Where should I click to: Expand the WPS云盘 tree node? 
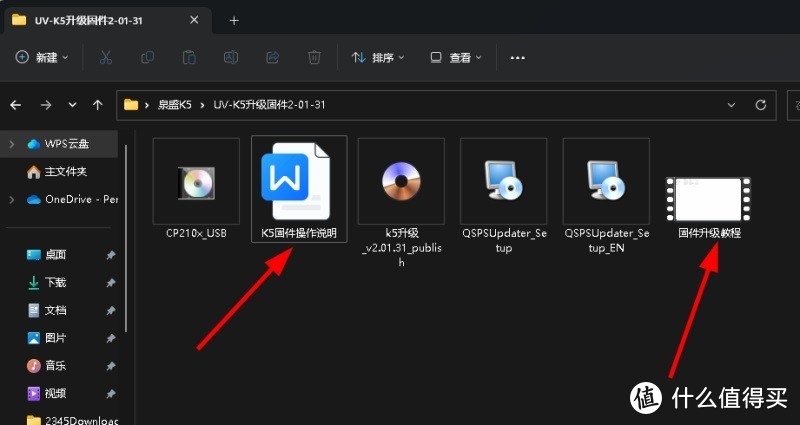point(11,144)
